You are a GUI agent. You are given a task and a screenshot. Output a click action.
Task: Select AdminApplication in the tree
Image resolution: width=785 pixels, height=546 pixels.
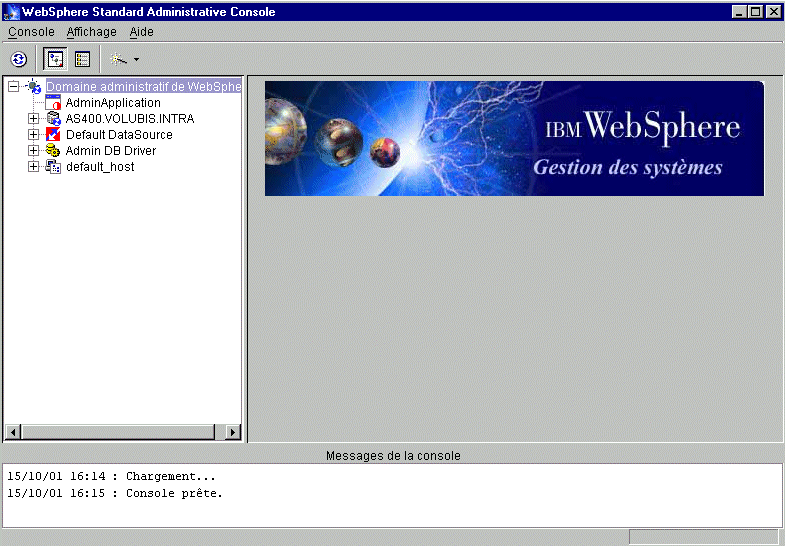[x=113, y=103]
